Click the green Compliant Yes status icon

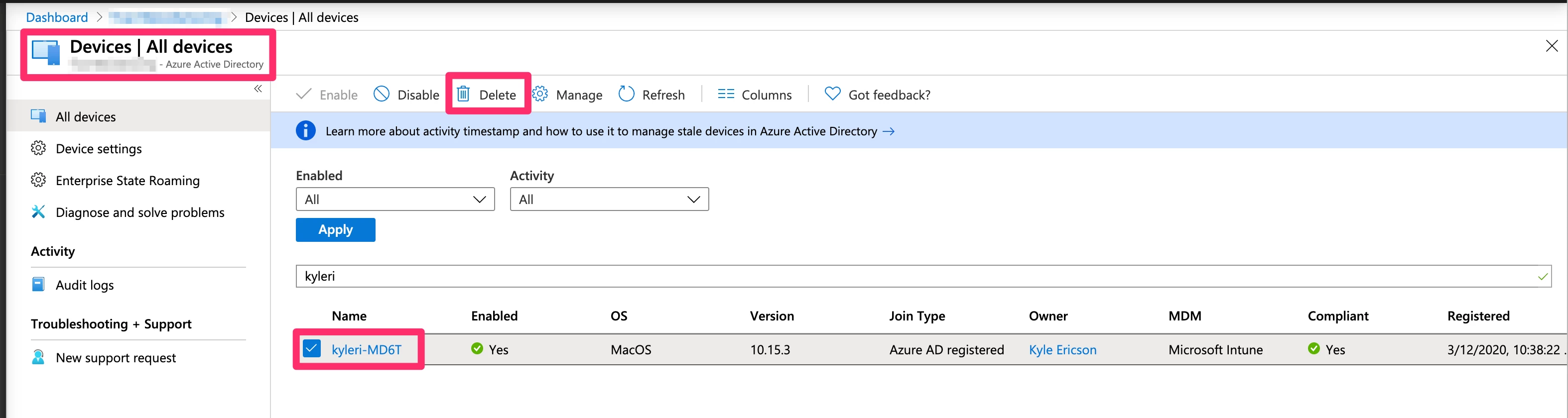coord(1313,348)
